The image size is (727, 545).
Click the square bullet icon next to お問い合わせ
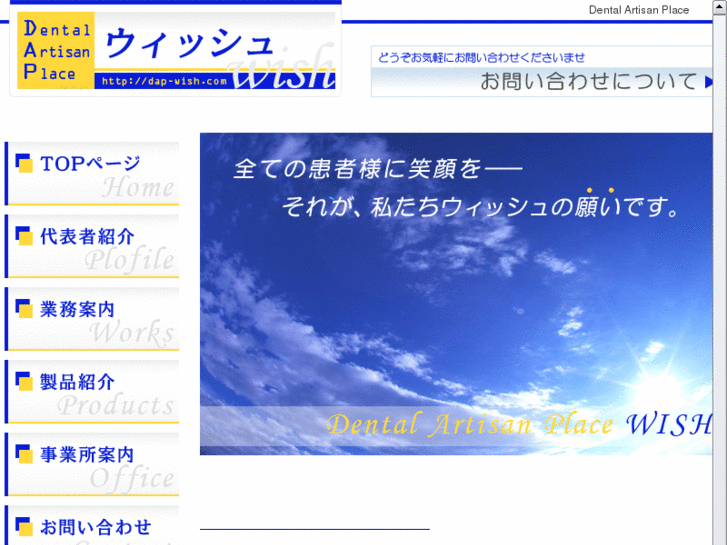pos(24,526)
